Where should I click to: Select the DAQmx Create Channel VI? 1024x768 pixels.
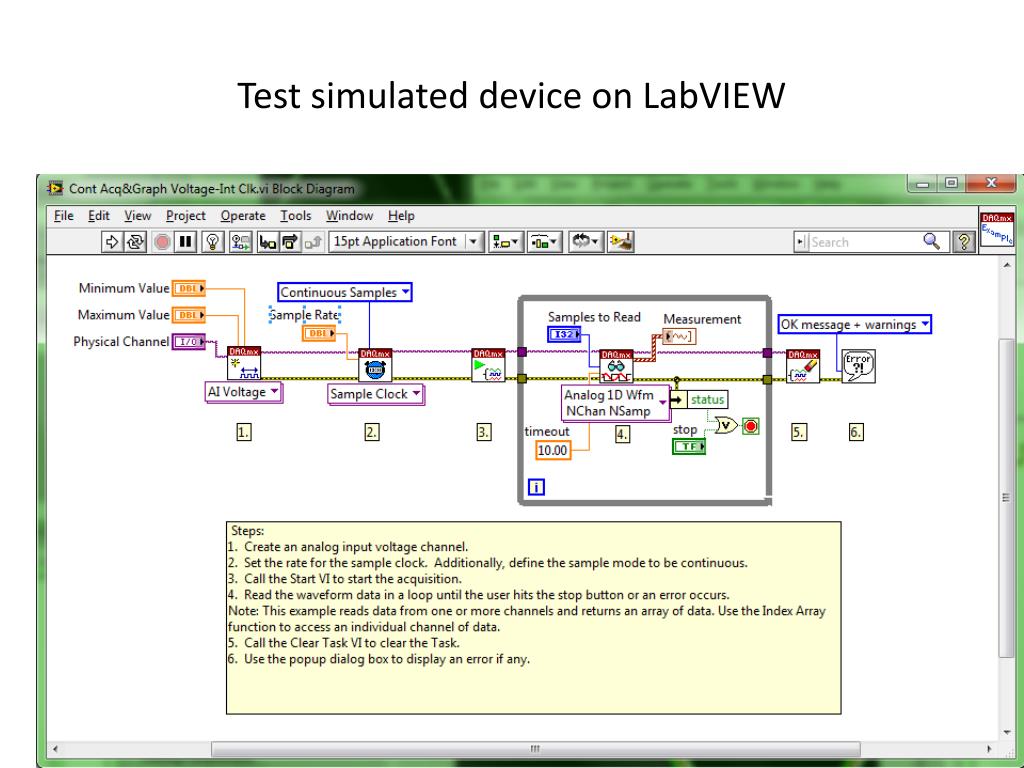[x=244, y=363]
